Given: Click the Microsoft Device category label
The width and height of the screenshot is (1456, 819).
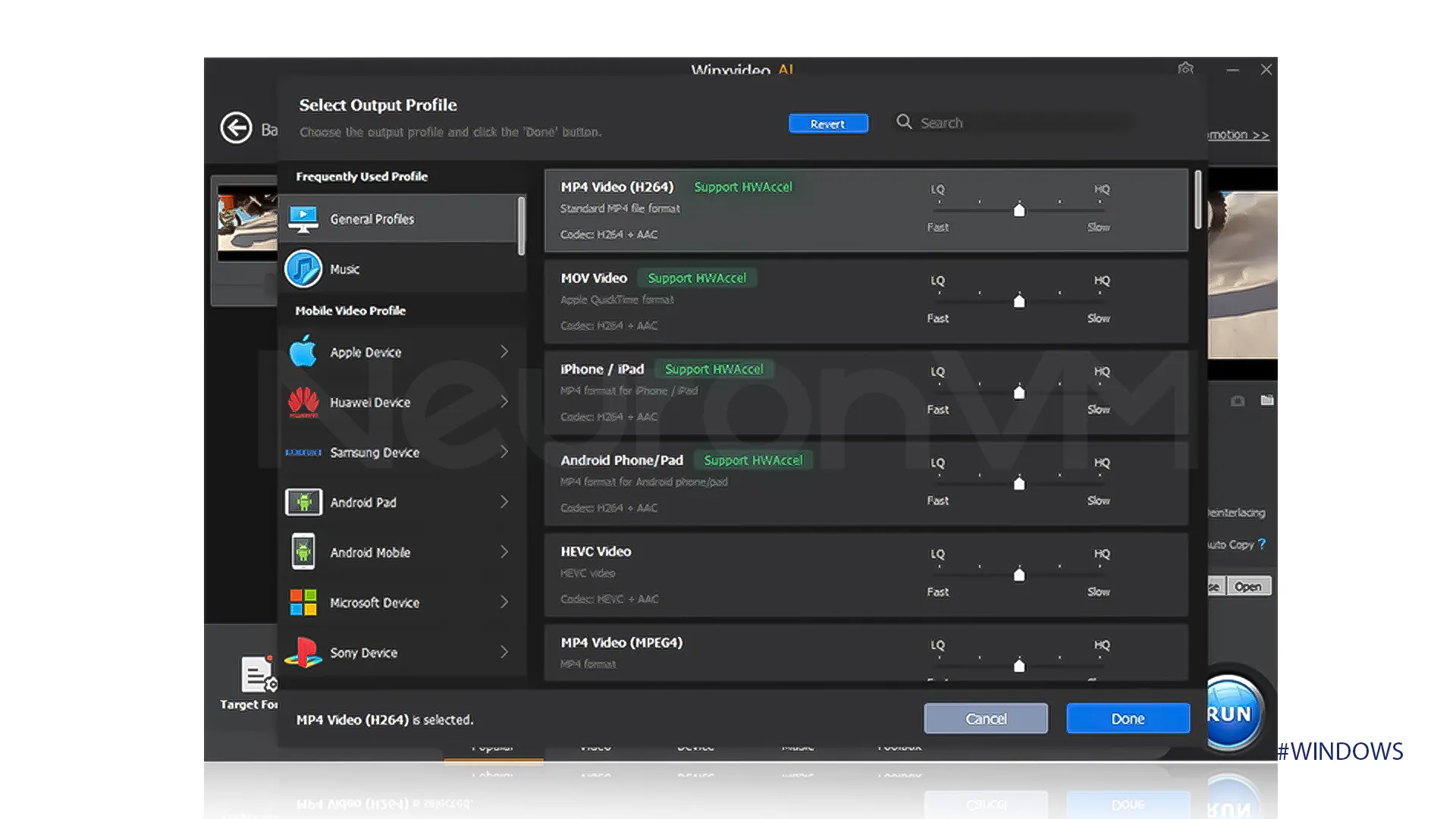Looking at the screenshot, I should click(x=375, y=602).
